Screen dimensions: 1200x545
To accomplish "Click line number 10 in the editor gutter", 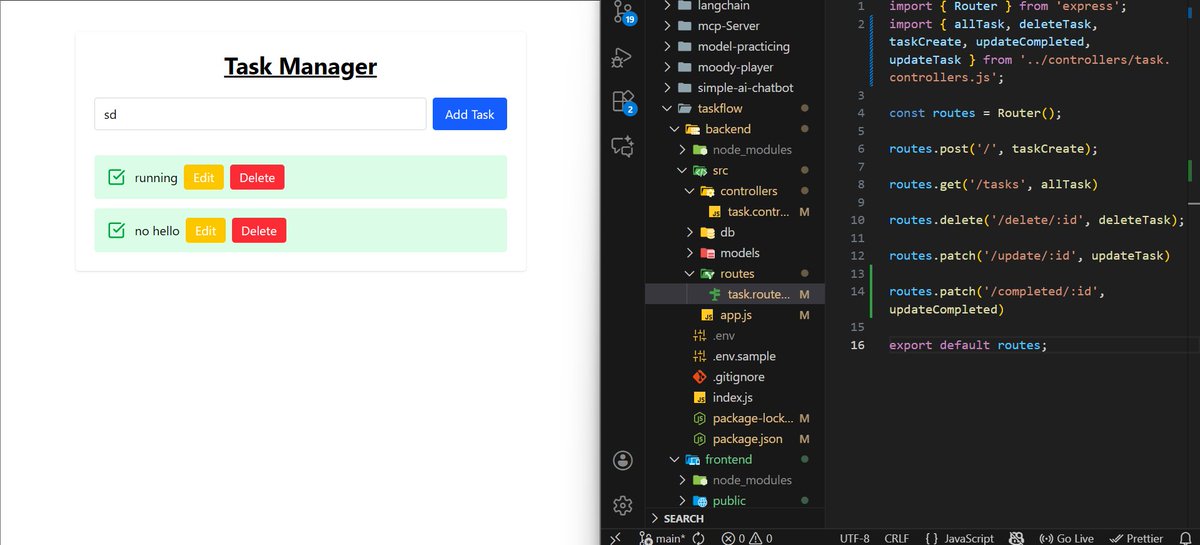I will click(858, 220).
